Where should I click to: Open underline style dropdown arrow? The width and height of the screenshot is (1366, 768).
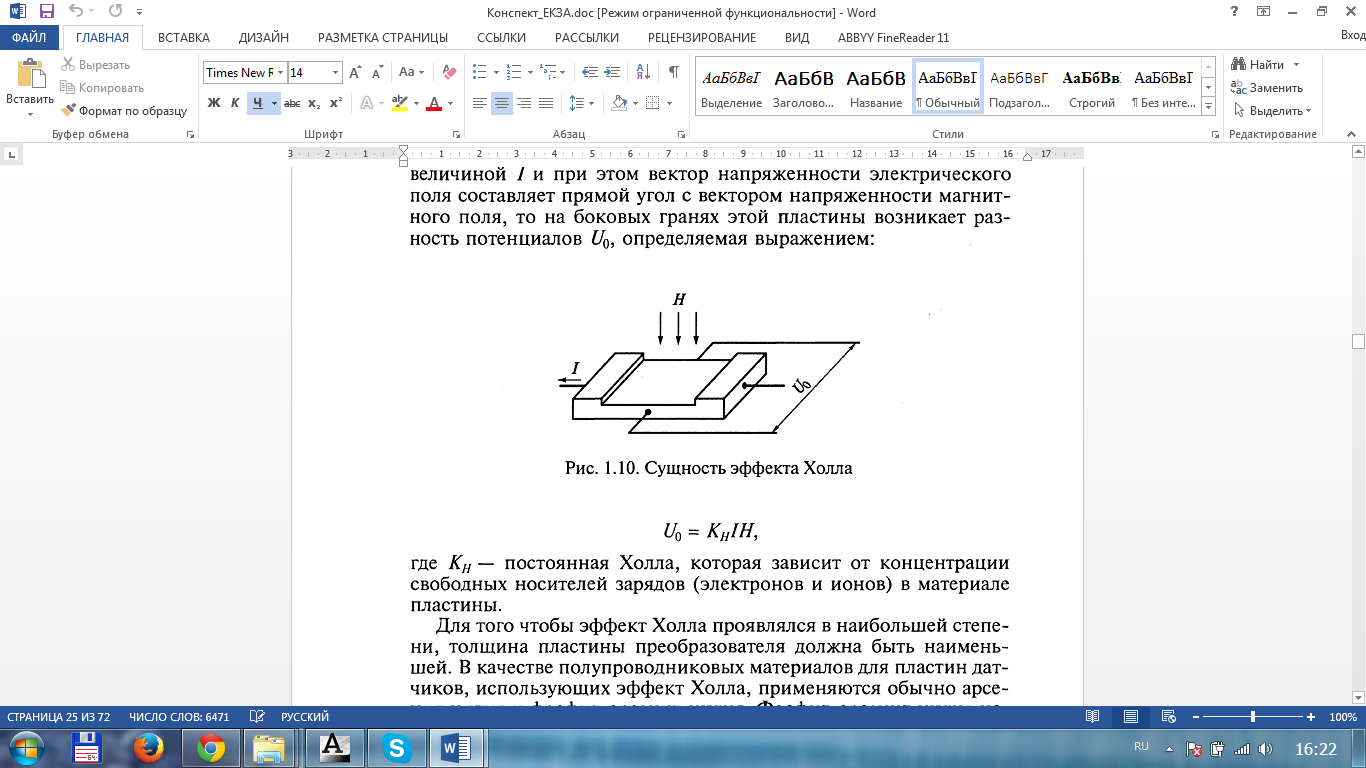(274, 103)
